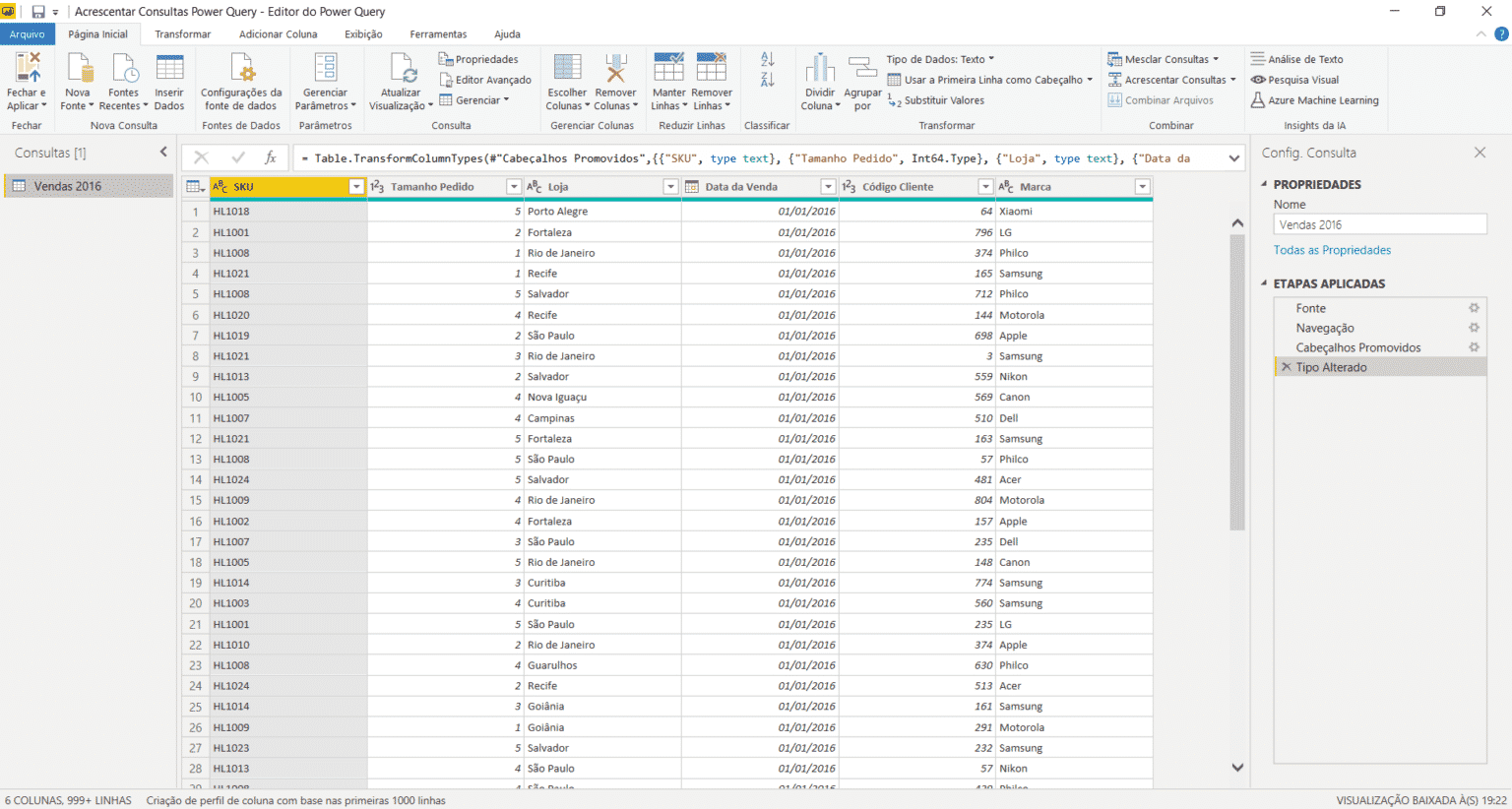Expand the formula bar with its chevron

[x=1234, y=156]
